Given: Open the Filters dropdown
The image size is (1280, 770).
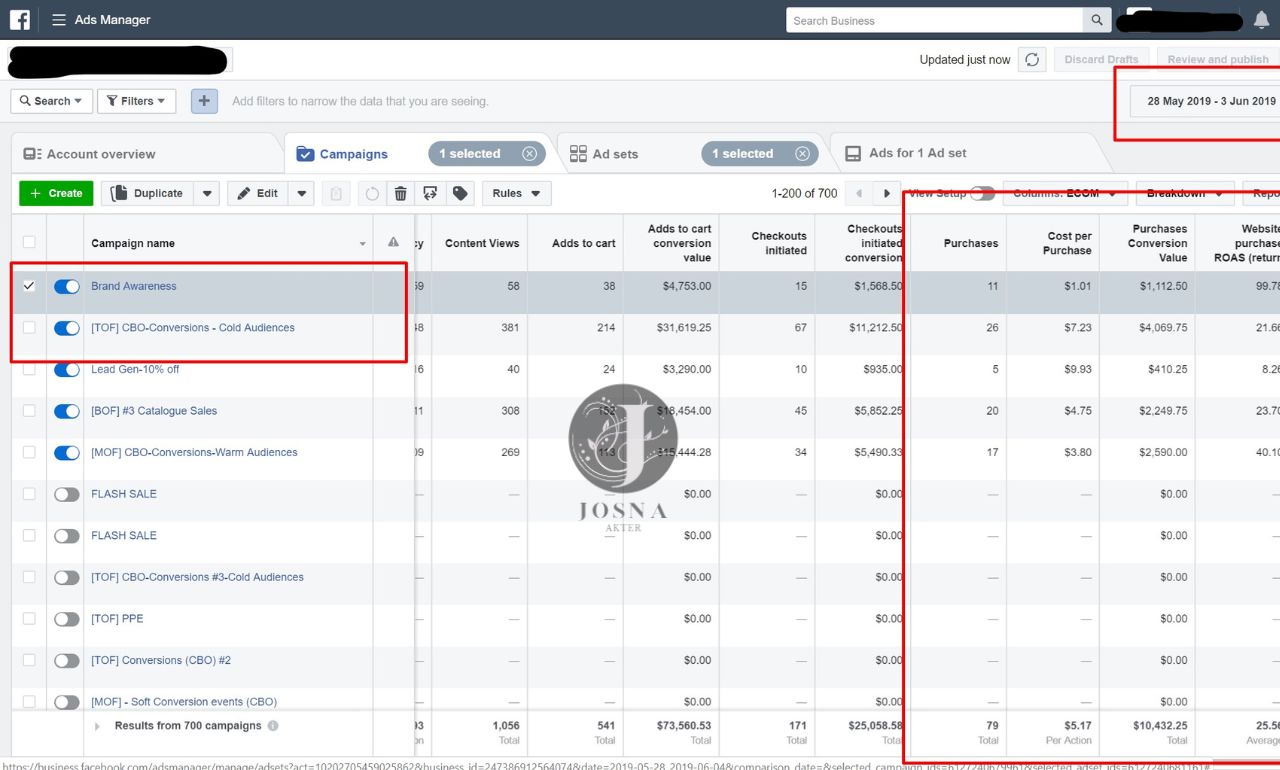Looking at the screenshot, I should click(x=137, y=101).
